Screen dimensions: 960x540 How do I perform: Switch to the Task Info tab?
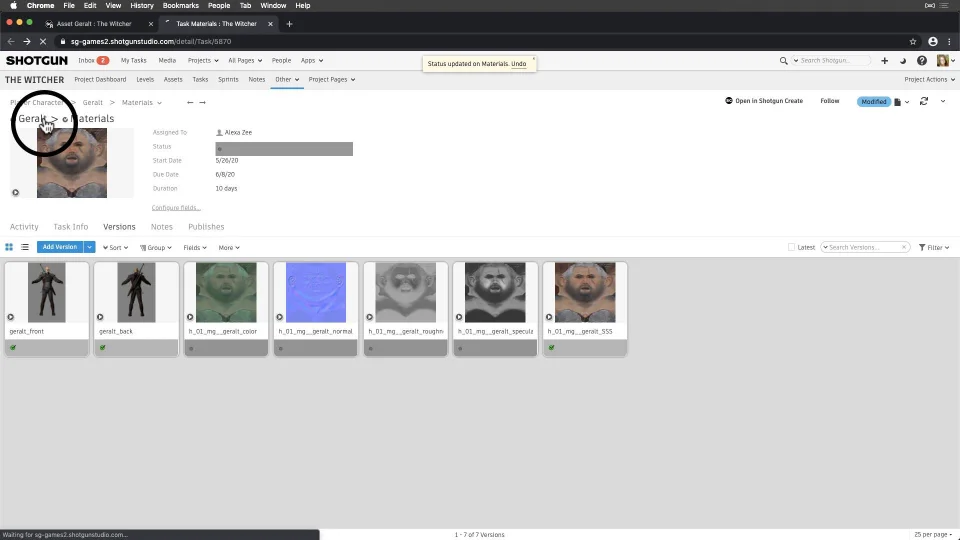coord(70,227)
